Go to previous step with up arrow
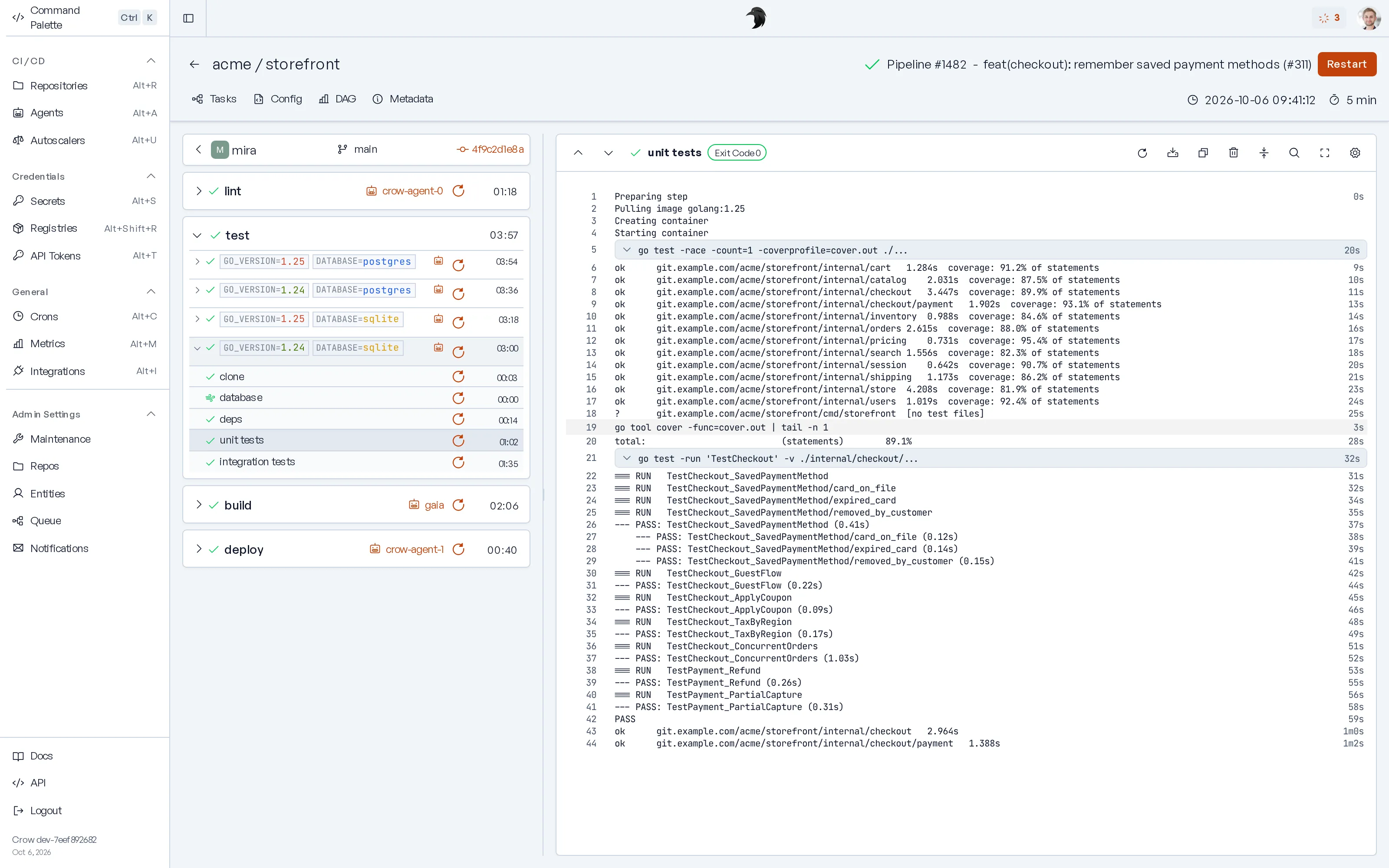This screenshot has height=868, width=1389. 578,153
